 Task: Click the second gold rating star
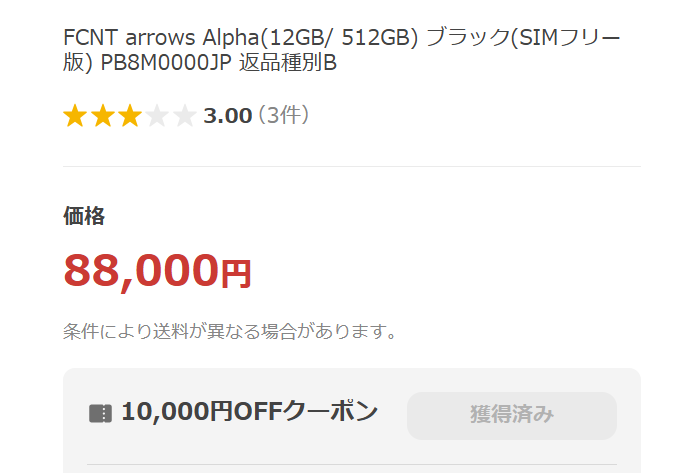click(x=102, y=116)
